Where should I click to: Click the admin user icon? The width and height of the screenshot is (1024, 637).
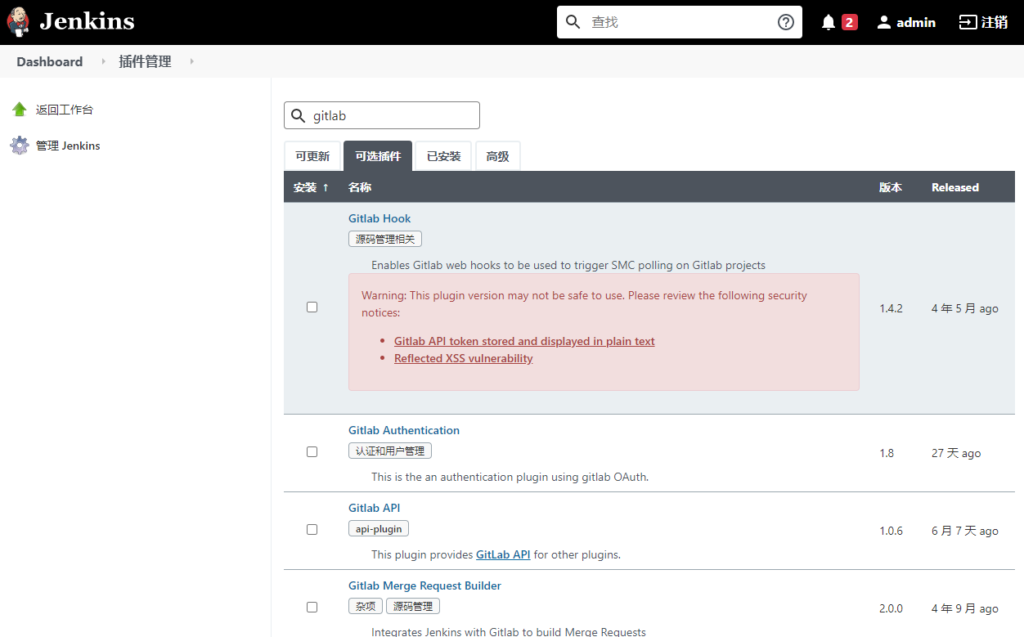point(884,22)
